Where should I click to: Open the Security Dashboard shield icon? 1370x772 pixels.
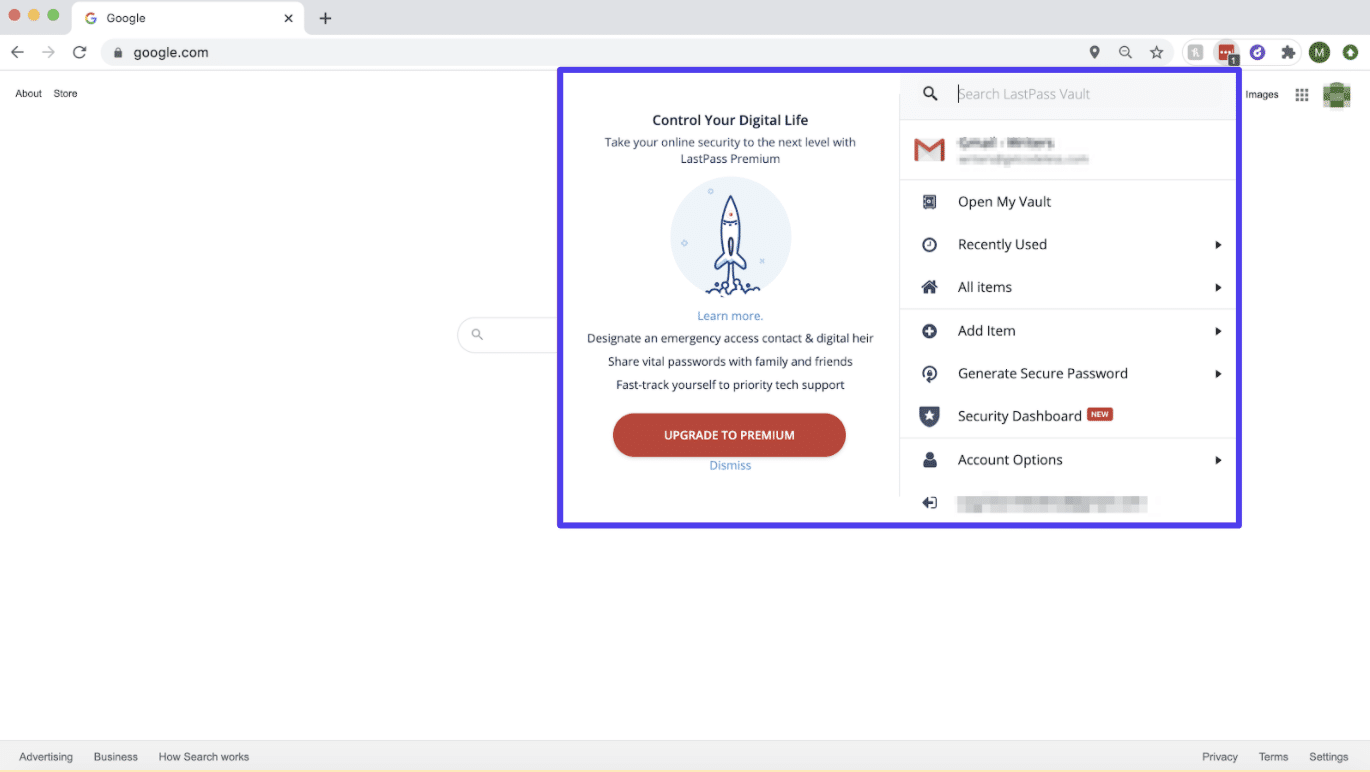click(929, 416)
